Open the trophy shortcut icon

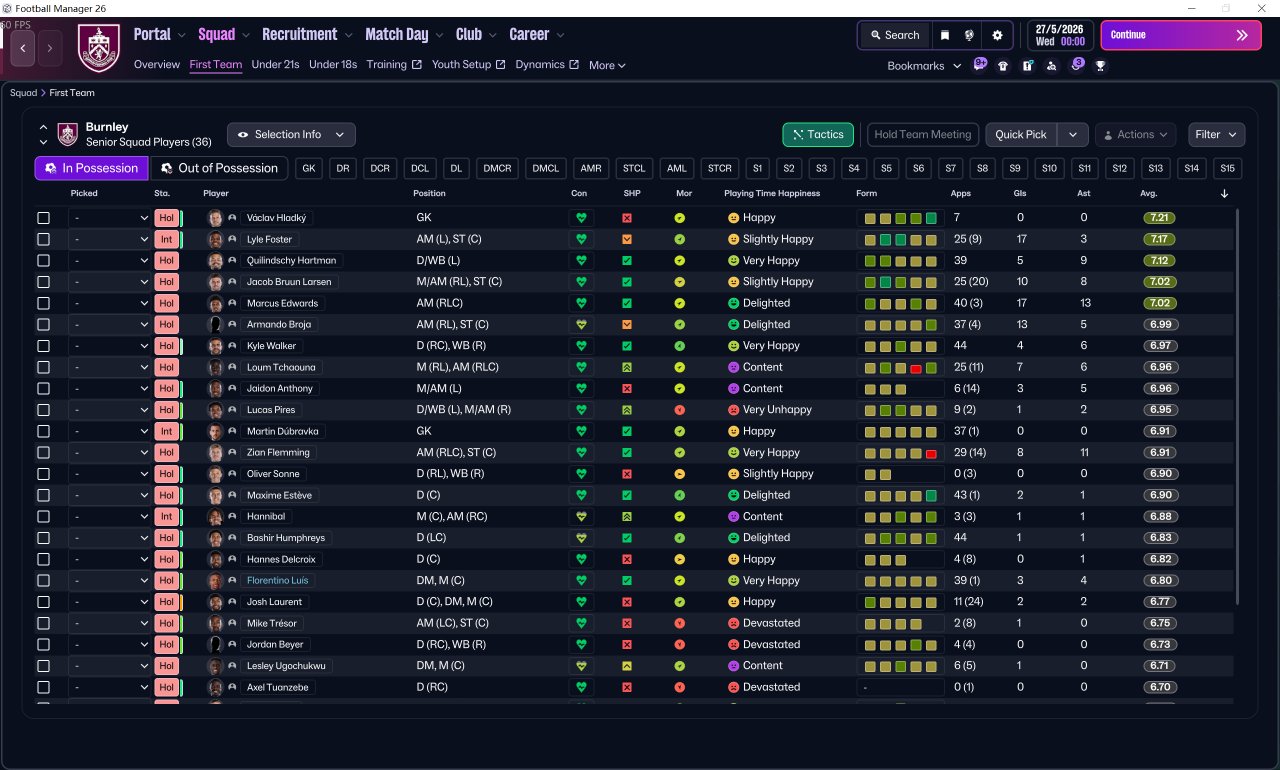tap(1100, 66)
